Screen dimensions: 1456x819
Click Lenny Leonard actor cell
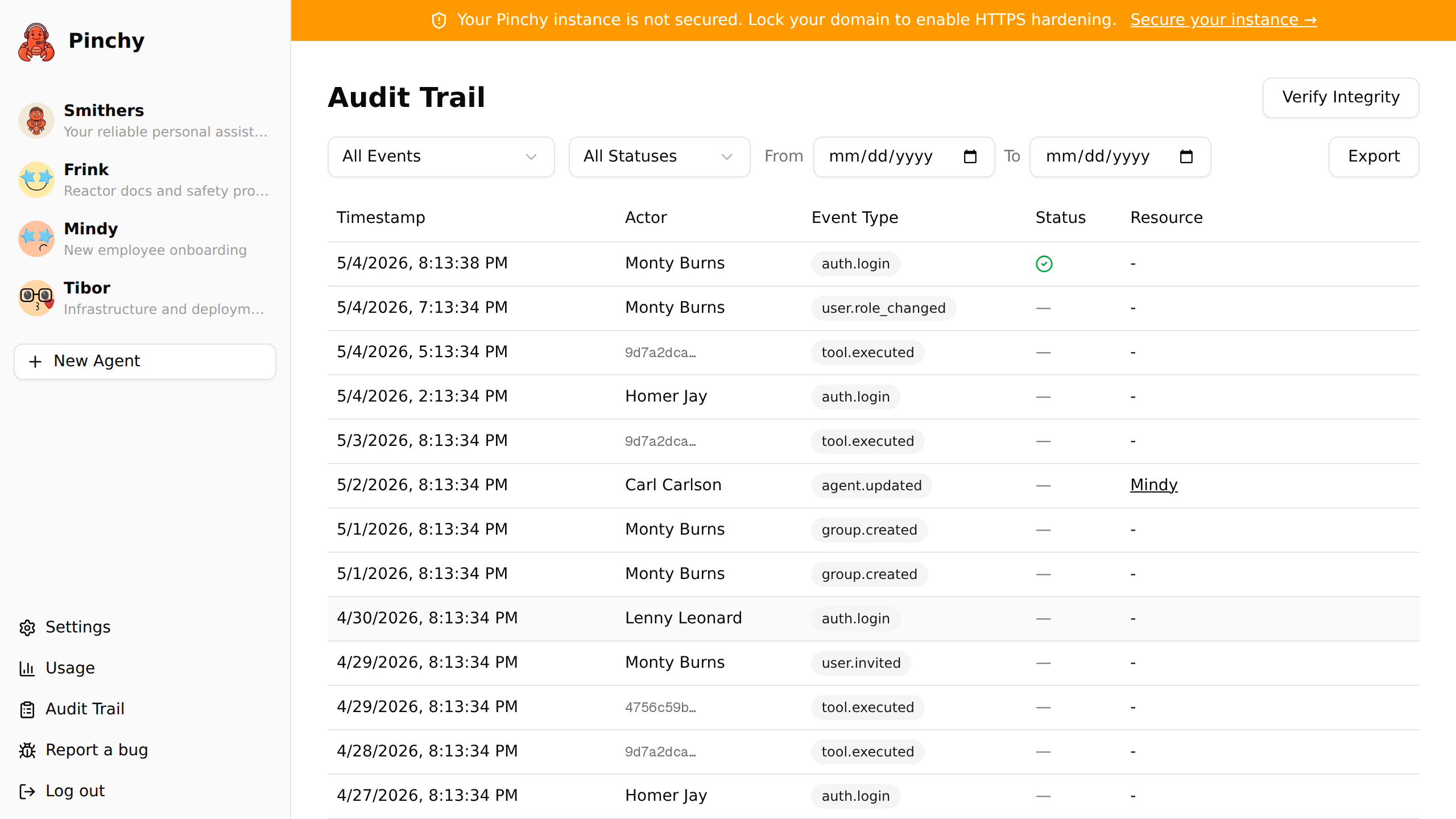(683, 618)
